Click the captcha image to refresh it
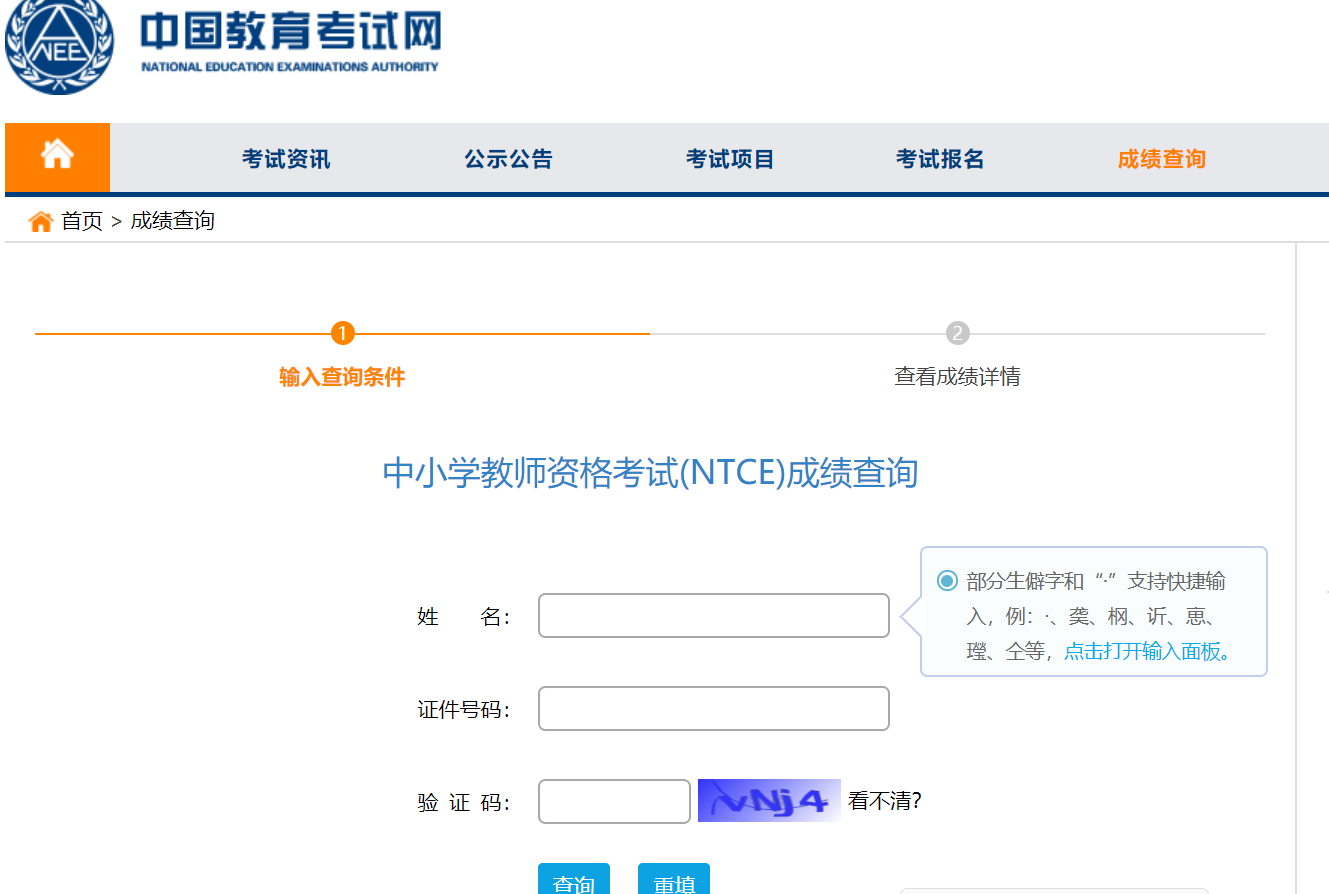This screenshot has width=1329, height=894. point(768,800)
